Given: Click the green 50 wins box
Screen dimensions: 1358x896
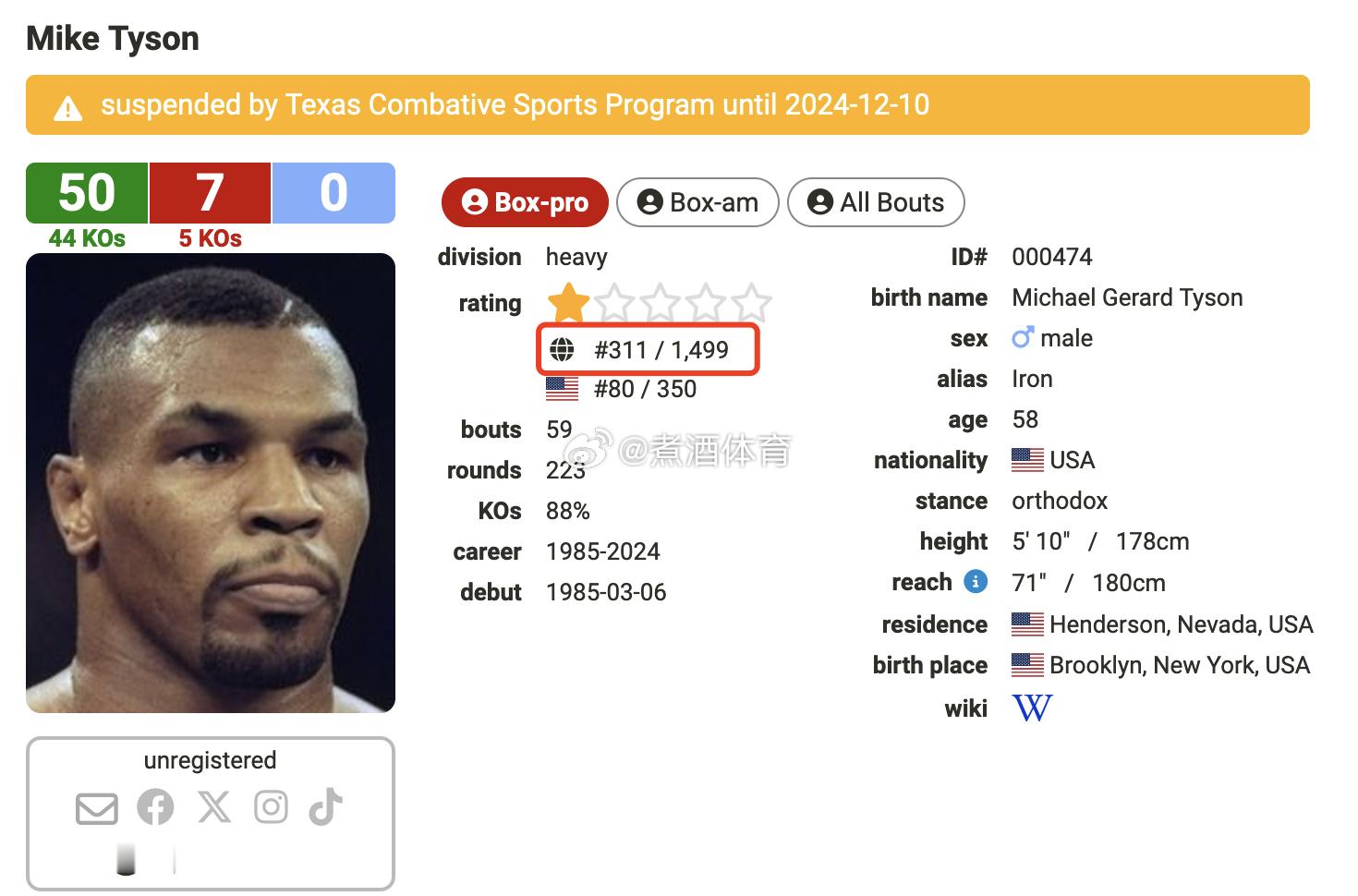Looking at the screenshot, I should coord(87,193).
